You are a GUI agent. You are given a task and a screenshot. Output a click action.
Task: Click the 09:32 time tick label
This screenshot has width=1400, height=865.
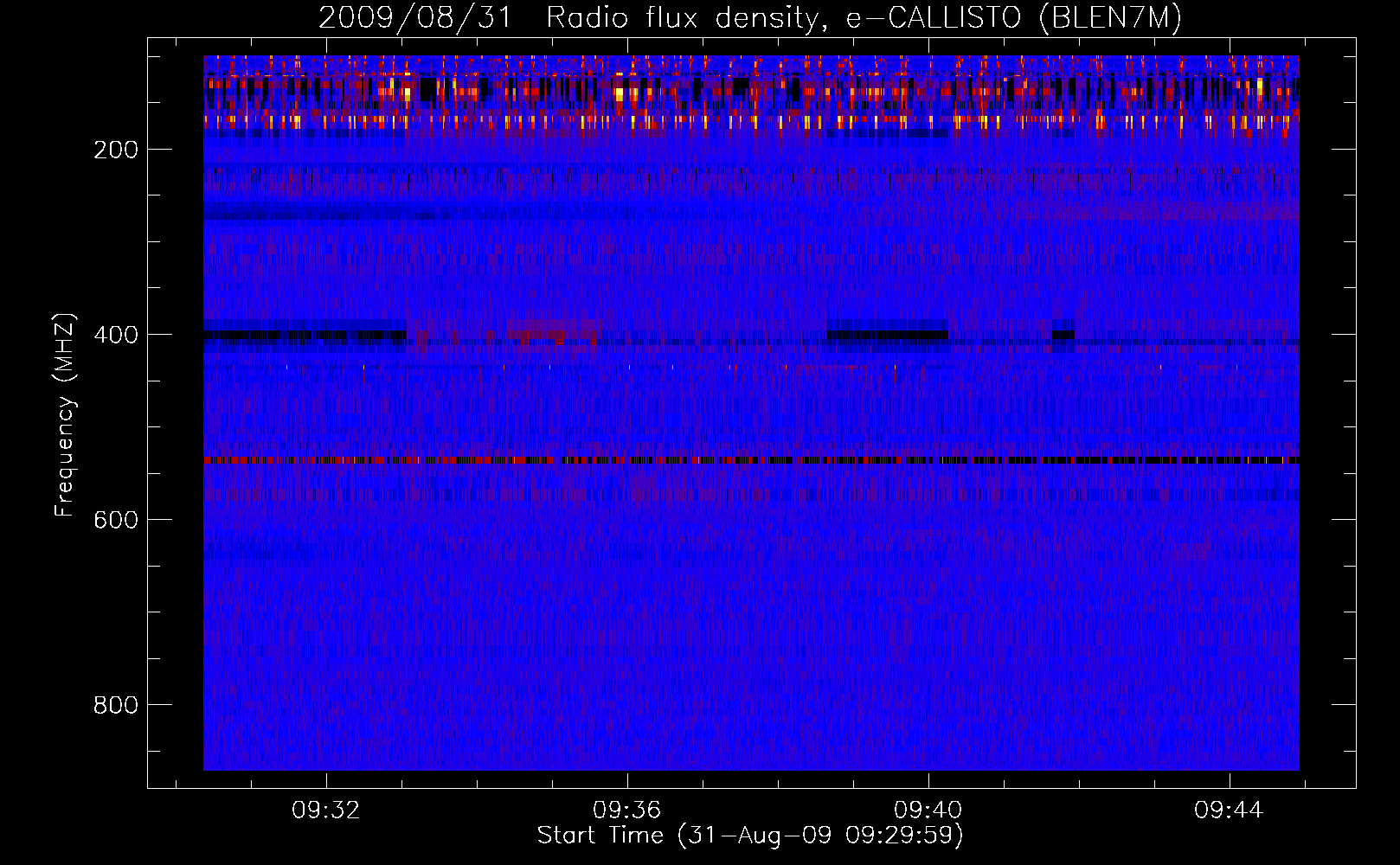[x=326, y=811]
